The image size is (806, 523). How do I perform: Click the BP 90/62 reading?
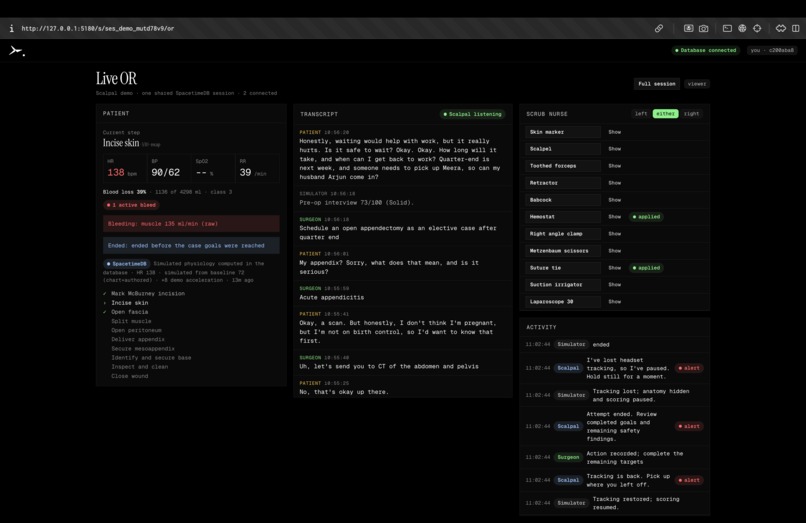(168, 168)
